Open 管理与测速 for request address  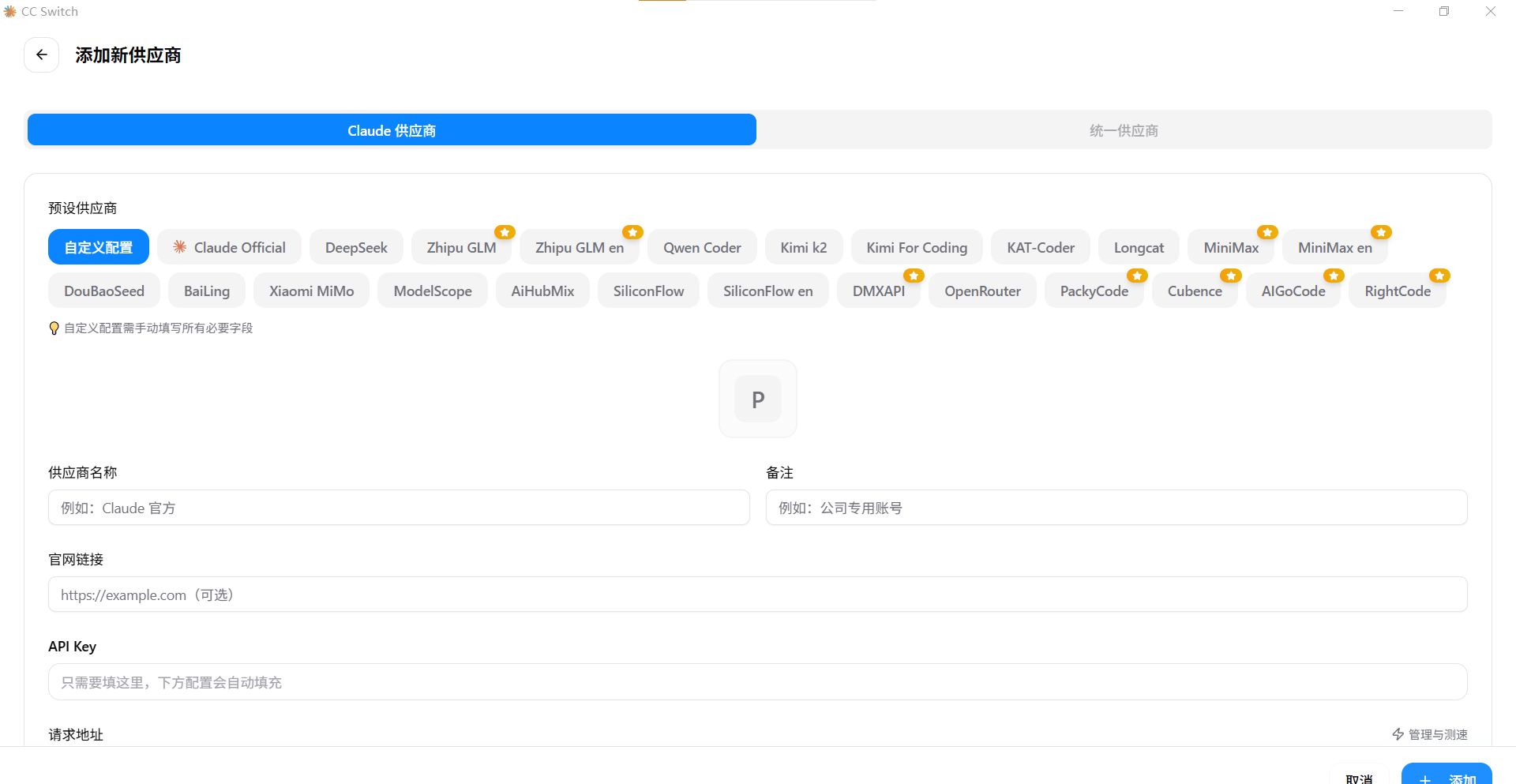[x=1430, y=734]
